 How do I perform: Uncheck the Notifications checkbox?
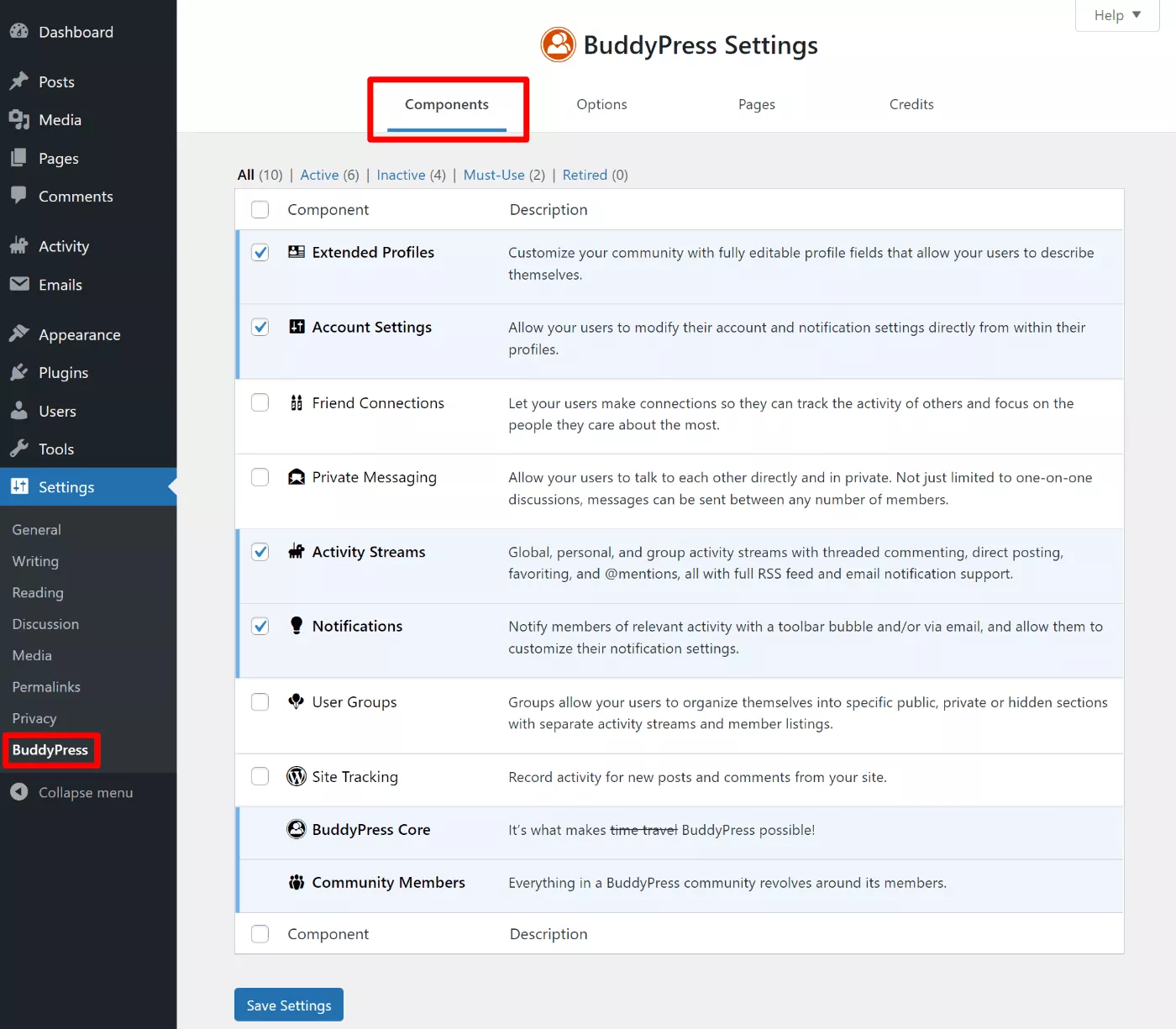point(260,626)
